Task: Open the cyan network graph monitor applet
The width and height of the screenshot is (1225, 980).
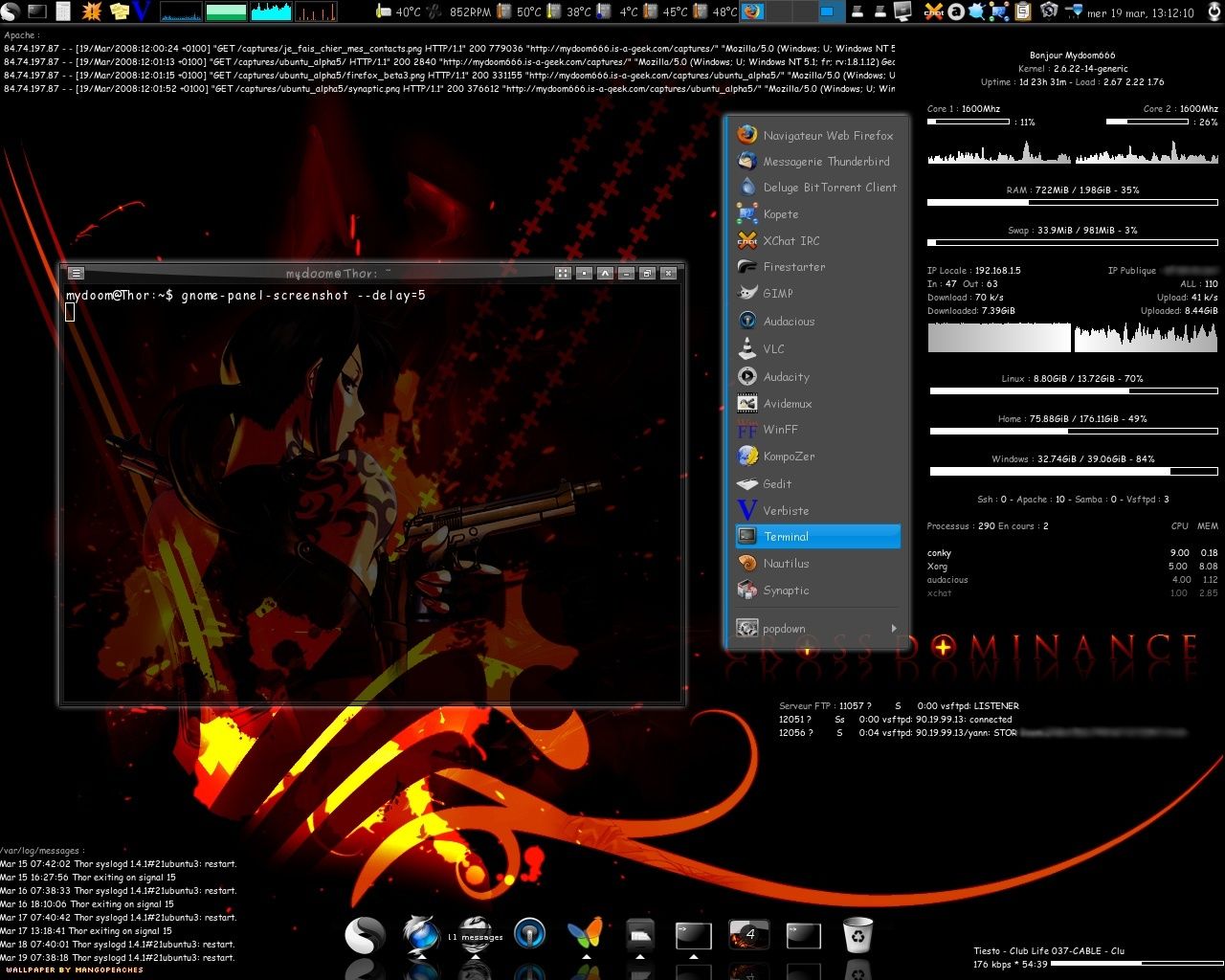Action: click(271, 11)
